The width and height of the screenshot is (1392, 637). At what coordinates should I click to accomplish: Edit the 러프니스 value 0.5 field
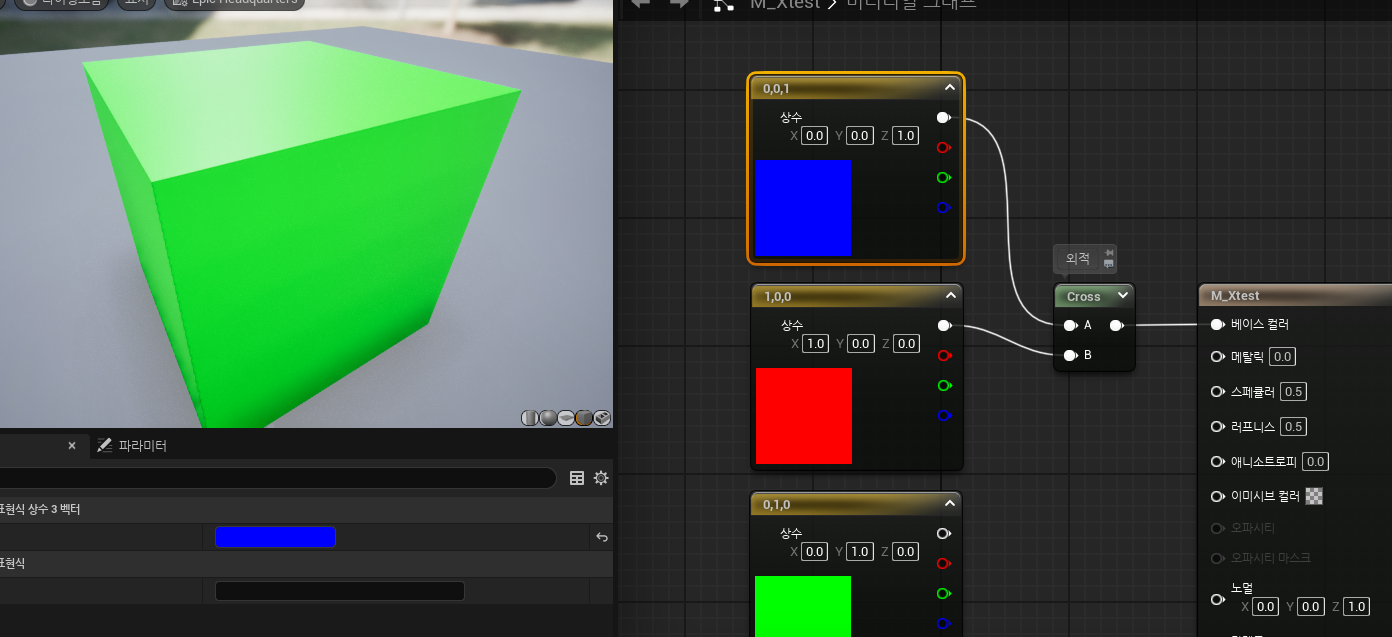click(x=1293, y=427)
